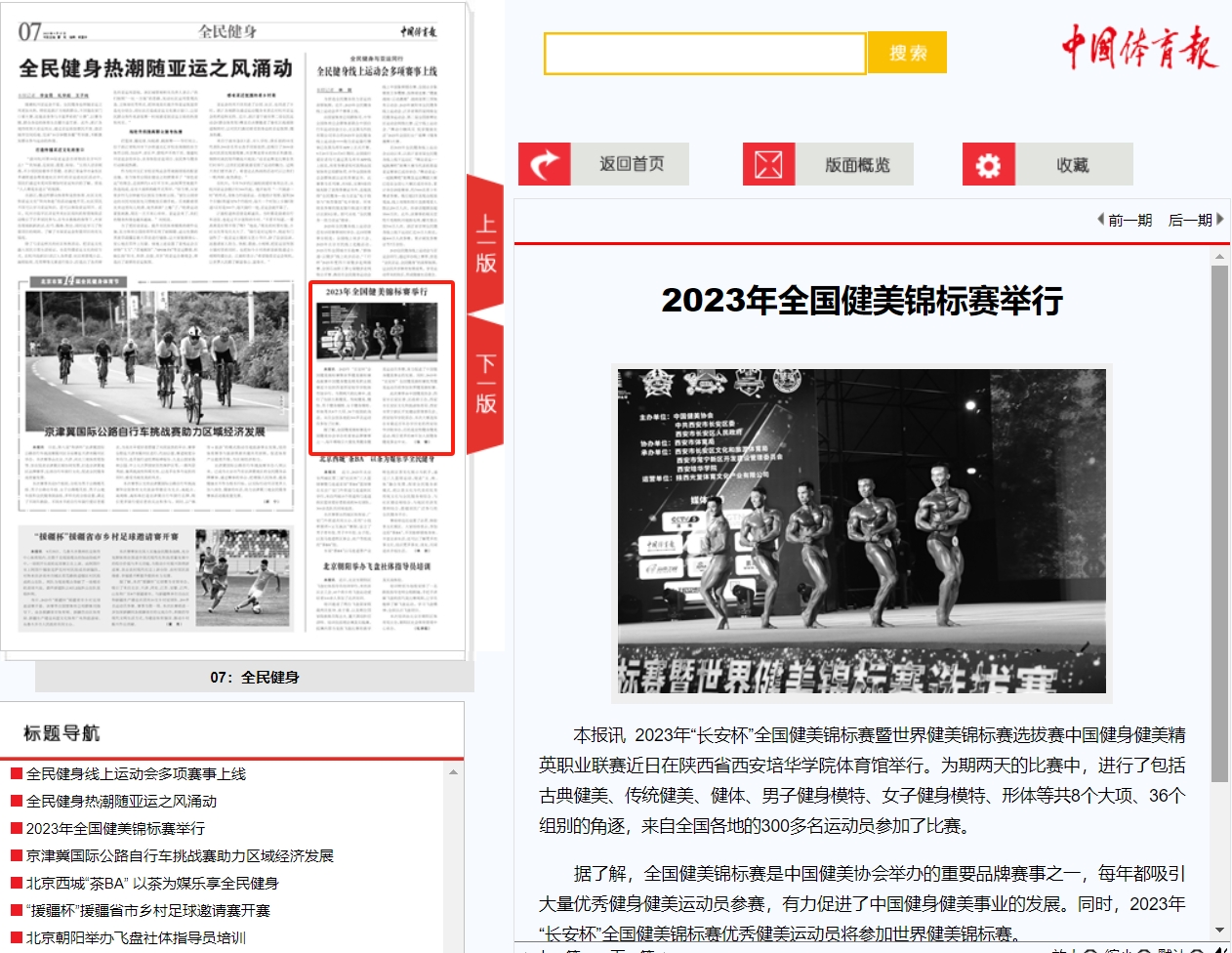Click the red page overview icon
Viewport: 1232px width, 953px height.
pyautogui.click(x=768, y=164)
